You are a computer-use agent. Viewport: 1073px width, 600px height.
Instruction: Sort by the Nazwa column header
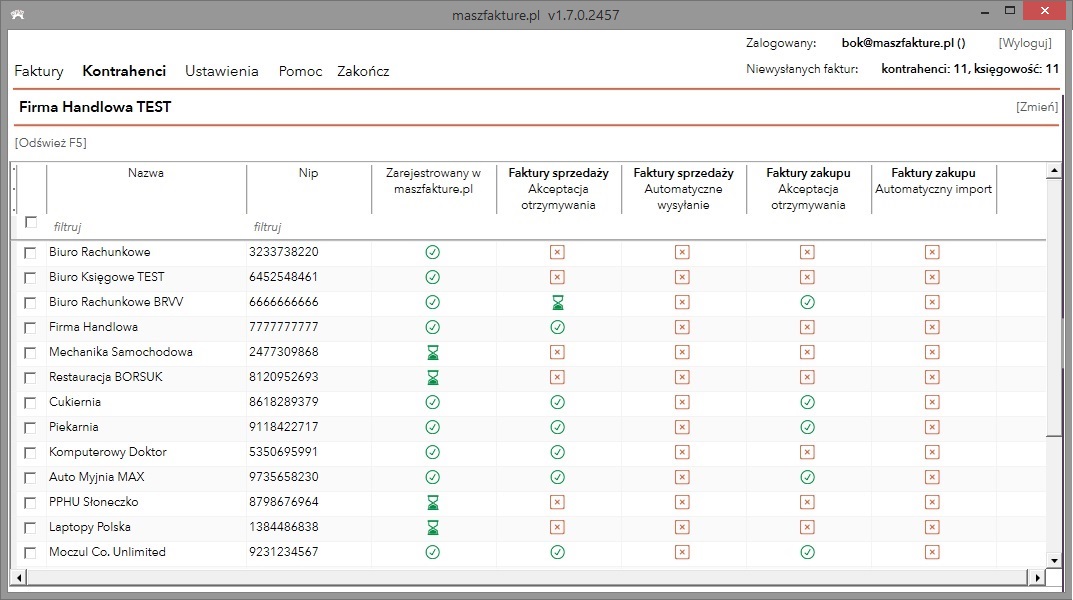pyautogui.click(x=146, y=173)
